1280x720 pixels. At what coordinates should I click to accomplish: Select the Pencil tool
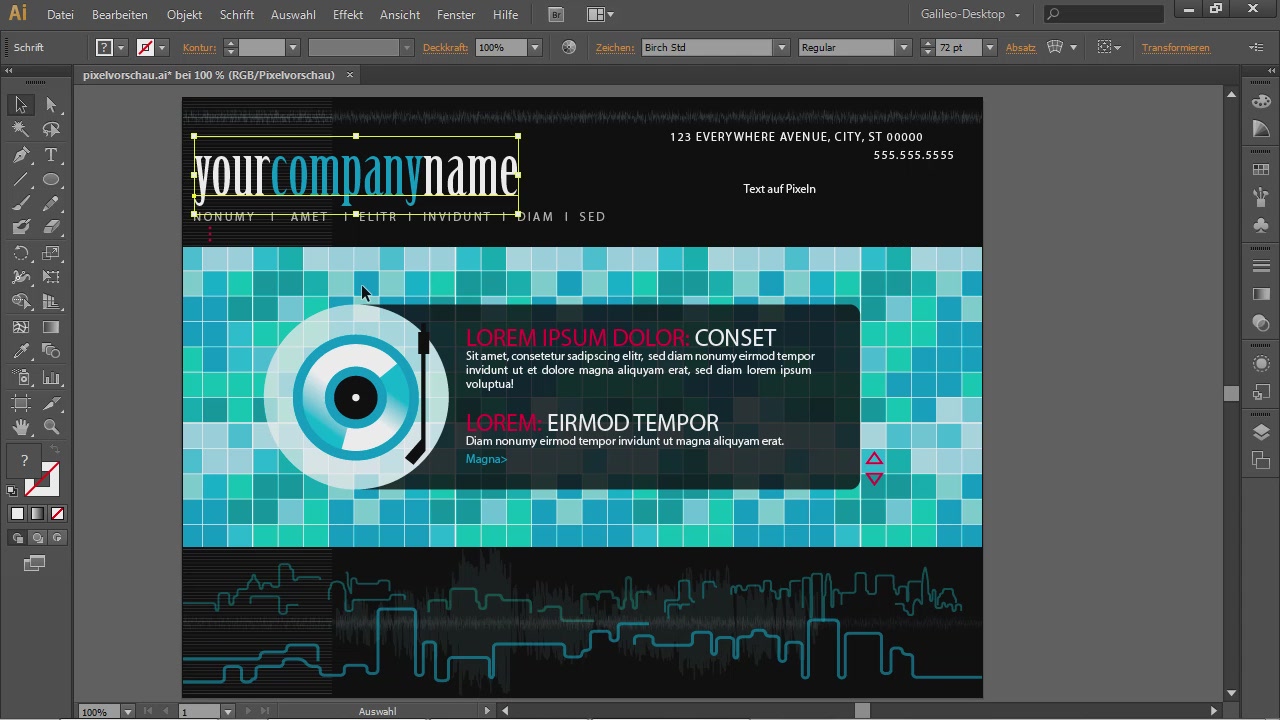(x=51, y=204)
